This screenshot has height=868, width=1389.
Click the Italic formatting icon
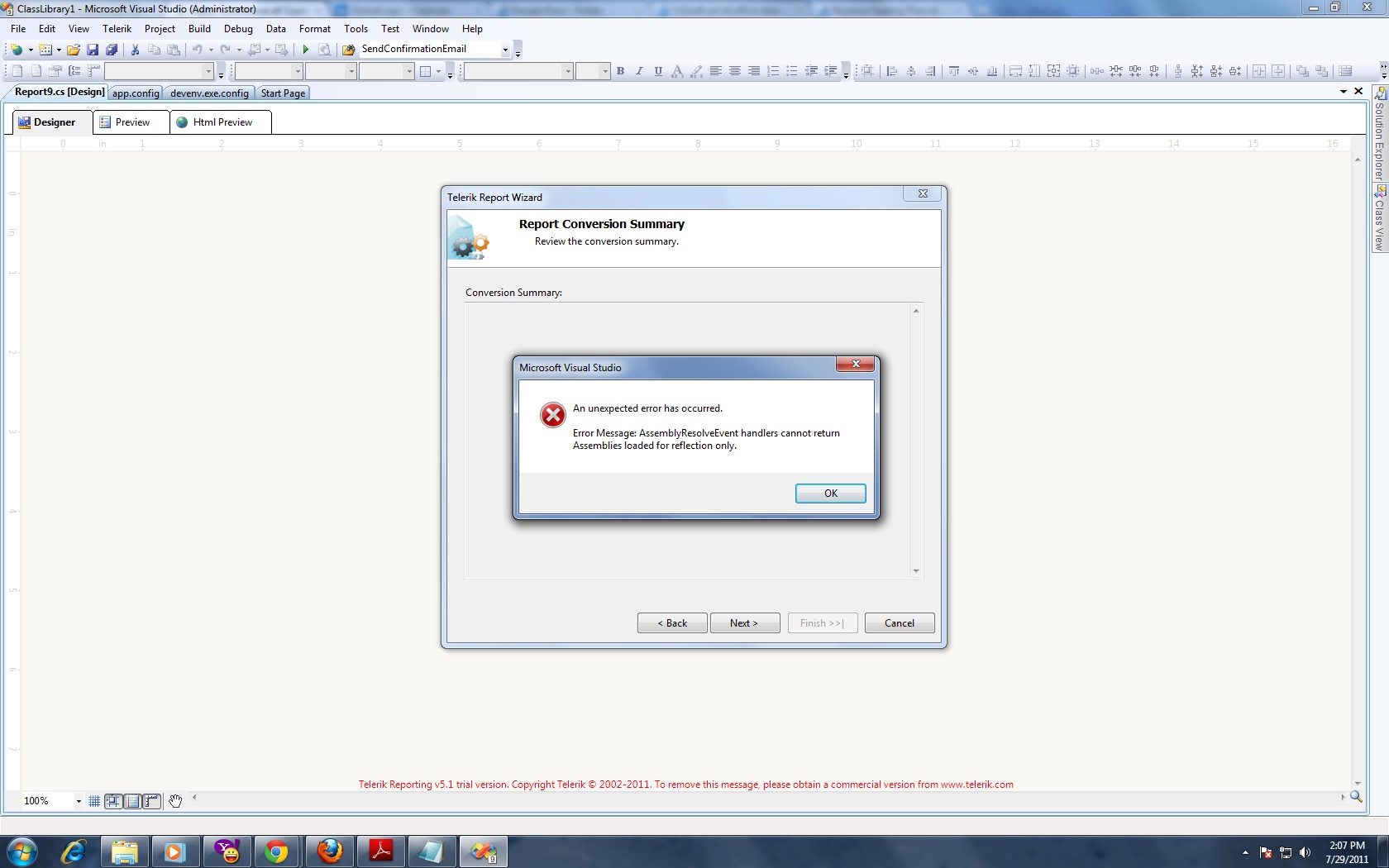639,71
